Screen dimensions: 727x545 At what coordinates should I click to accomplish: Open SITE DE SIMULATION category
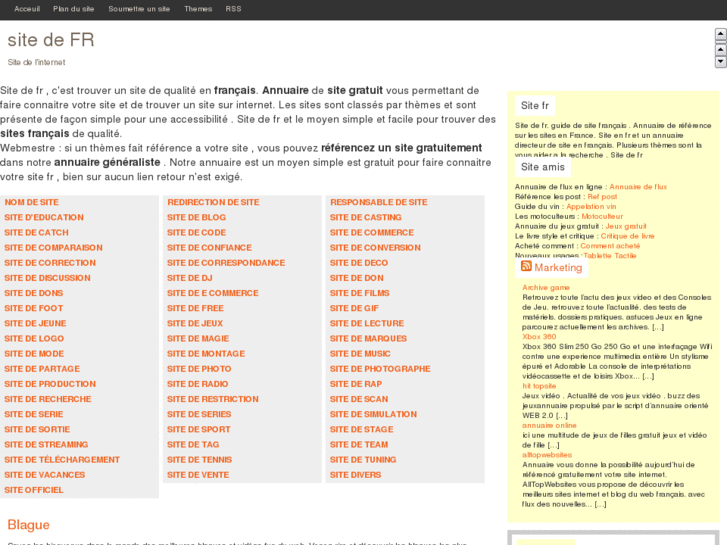pos(373,414)
